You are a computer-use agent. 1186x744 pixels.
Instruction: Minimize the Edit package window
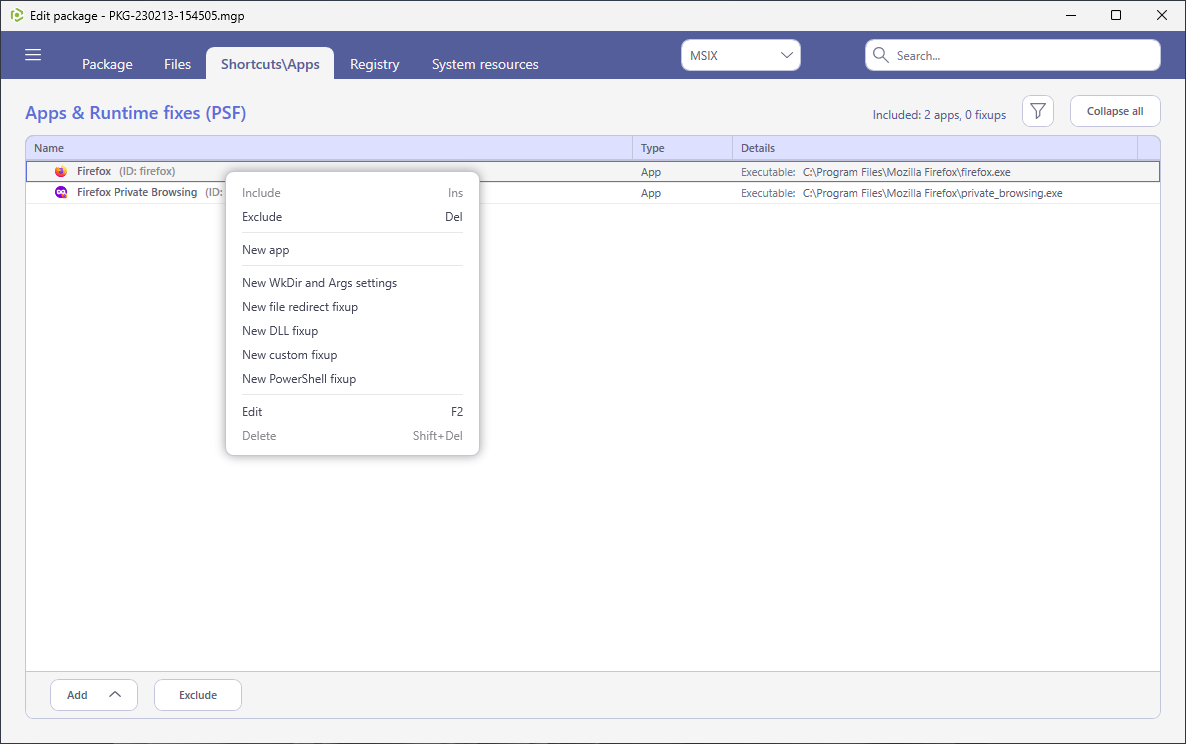tap(1071, 15)
